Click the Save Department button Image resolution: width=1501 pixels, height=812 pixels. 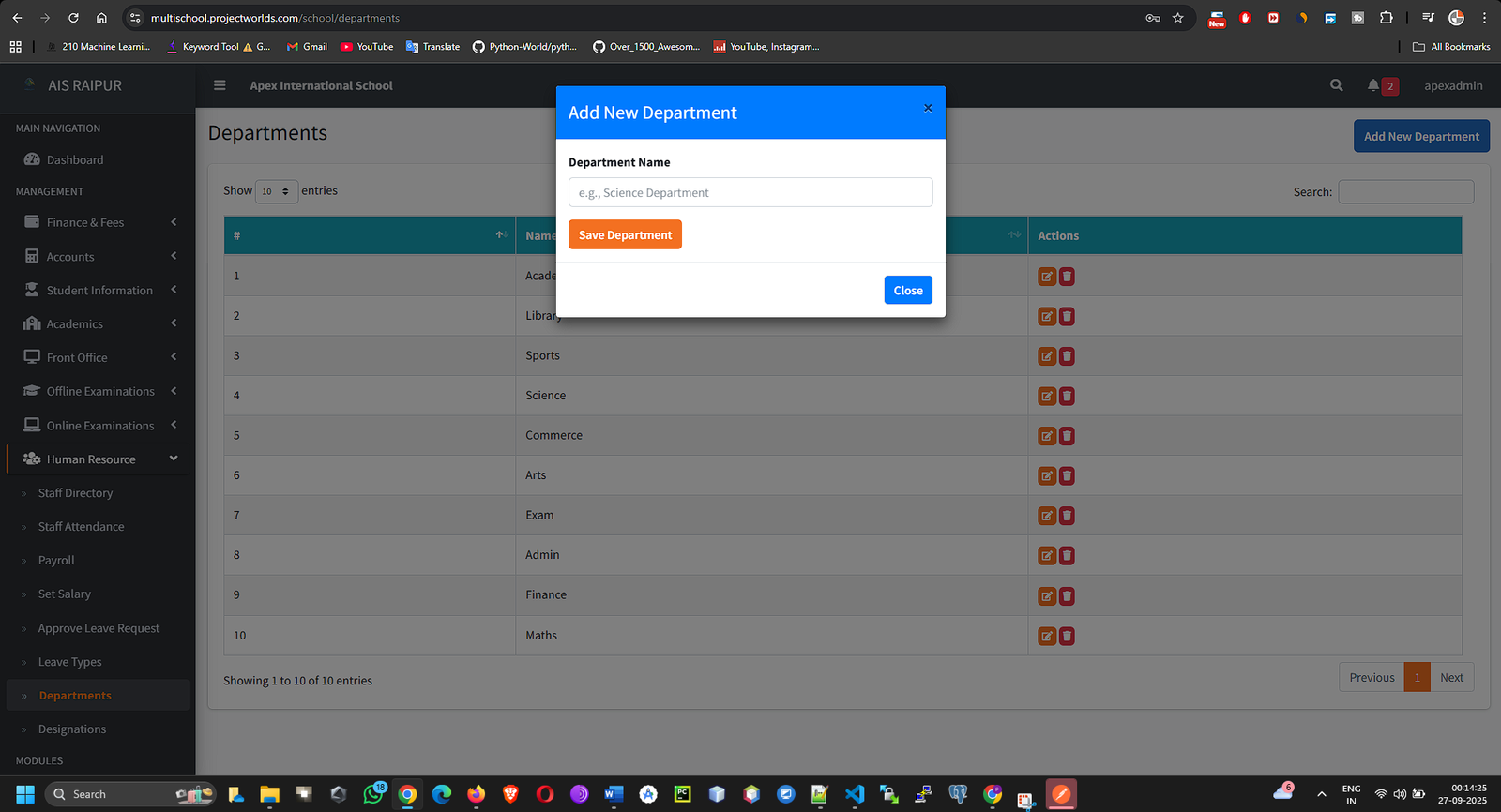pyautogui.click(x=625, y=235)
